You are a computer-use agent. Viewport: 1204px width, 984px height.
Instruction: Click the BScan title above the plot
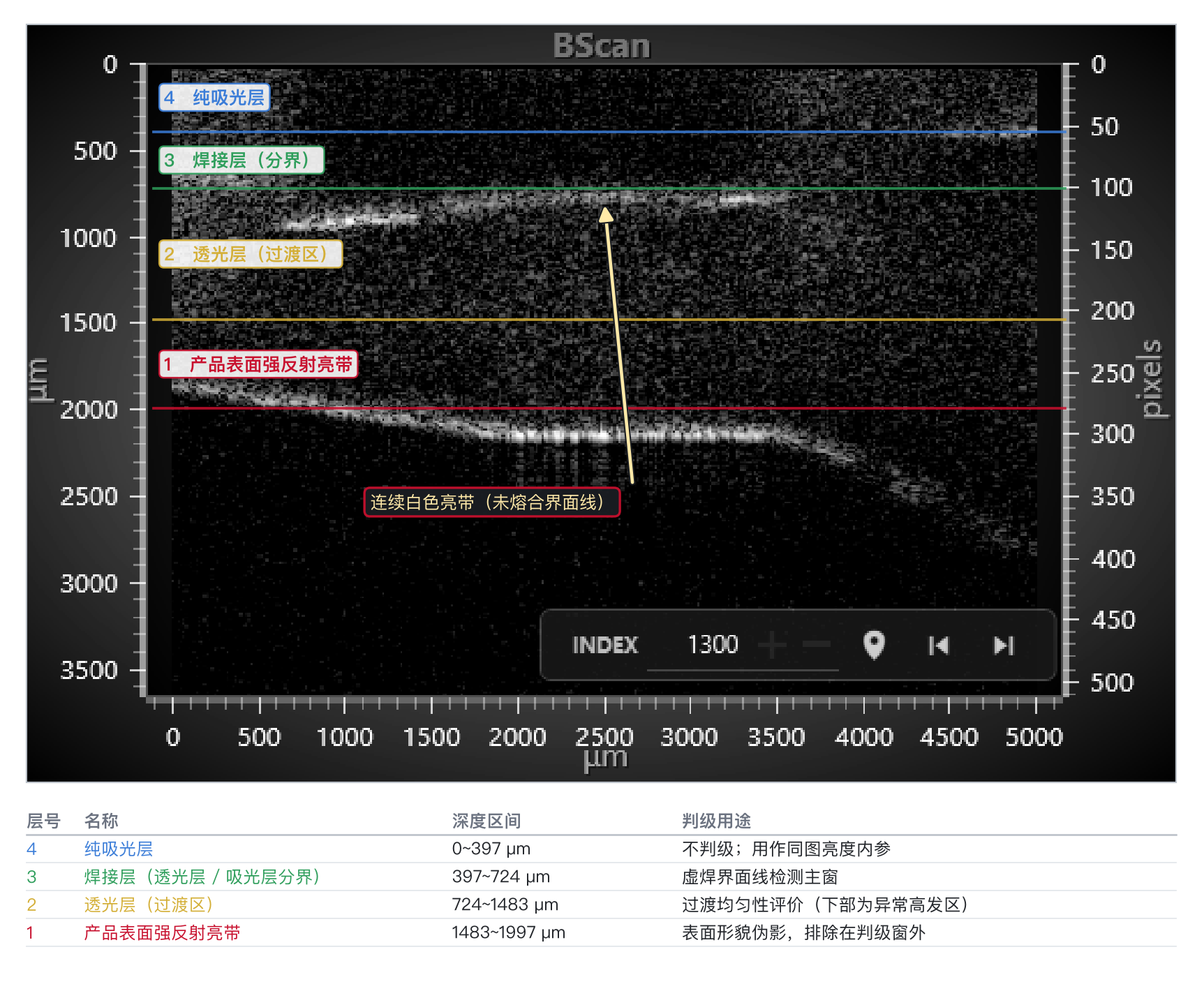pyautogui.click(x=602, y=45)
